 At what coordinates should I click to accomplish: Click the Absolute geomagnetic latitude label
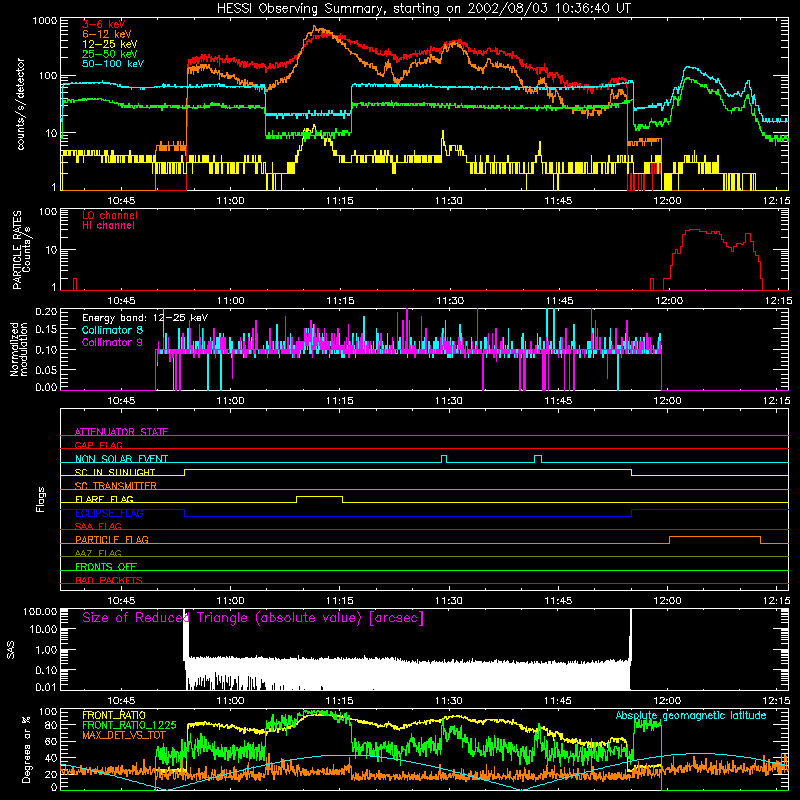pos(691,715)
